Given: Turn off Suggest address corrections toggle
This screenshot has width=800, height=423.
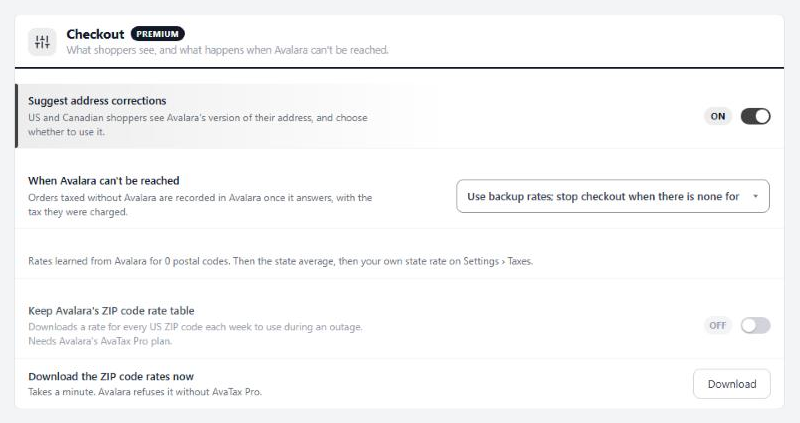Looking at the screenshot, I should 755,116.
